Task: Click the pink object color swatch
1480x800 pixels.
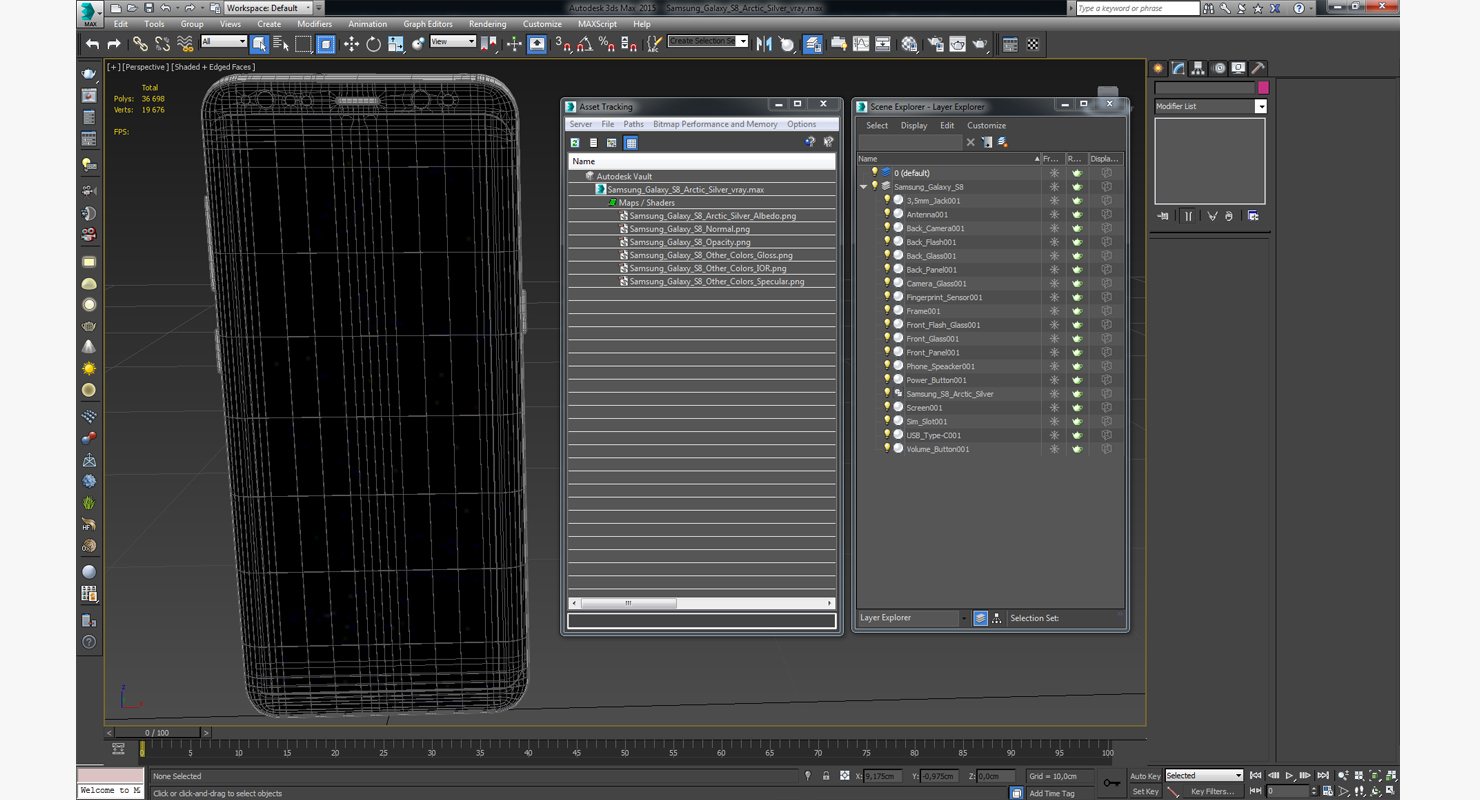Action: click(1263, 88)
